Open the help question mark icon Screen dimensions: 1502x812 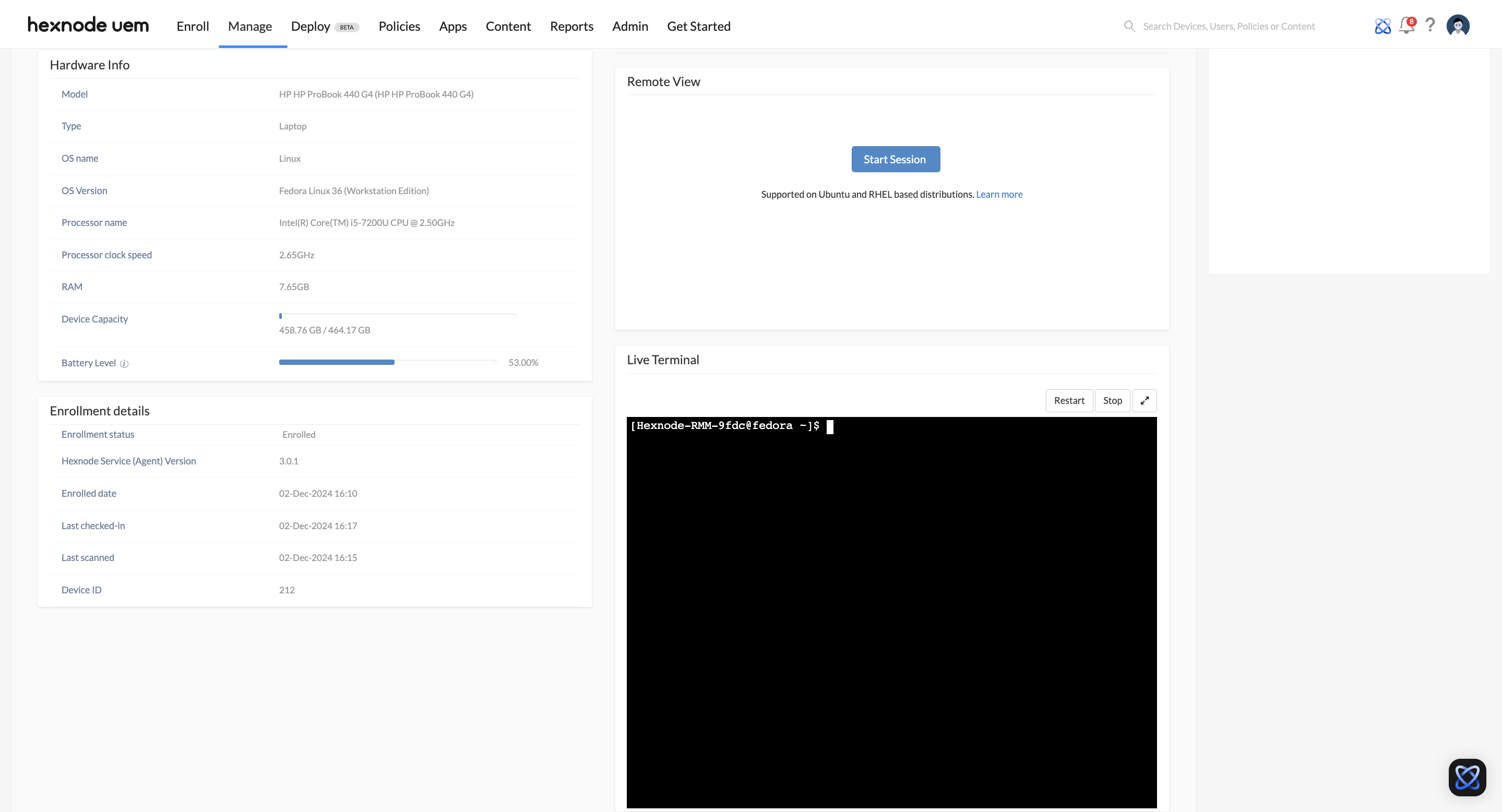point(1429,25)
